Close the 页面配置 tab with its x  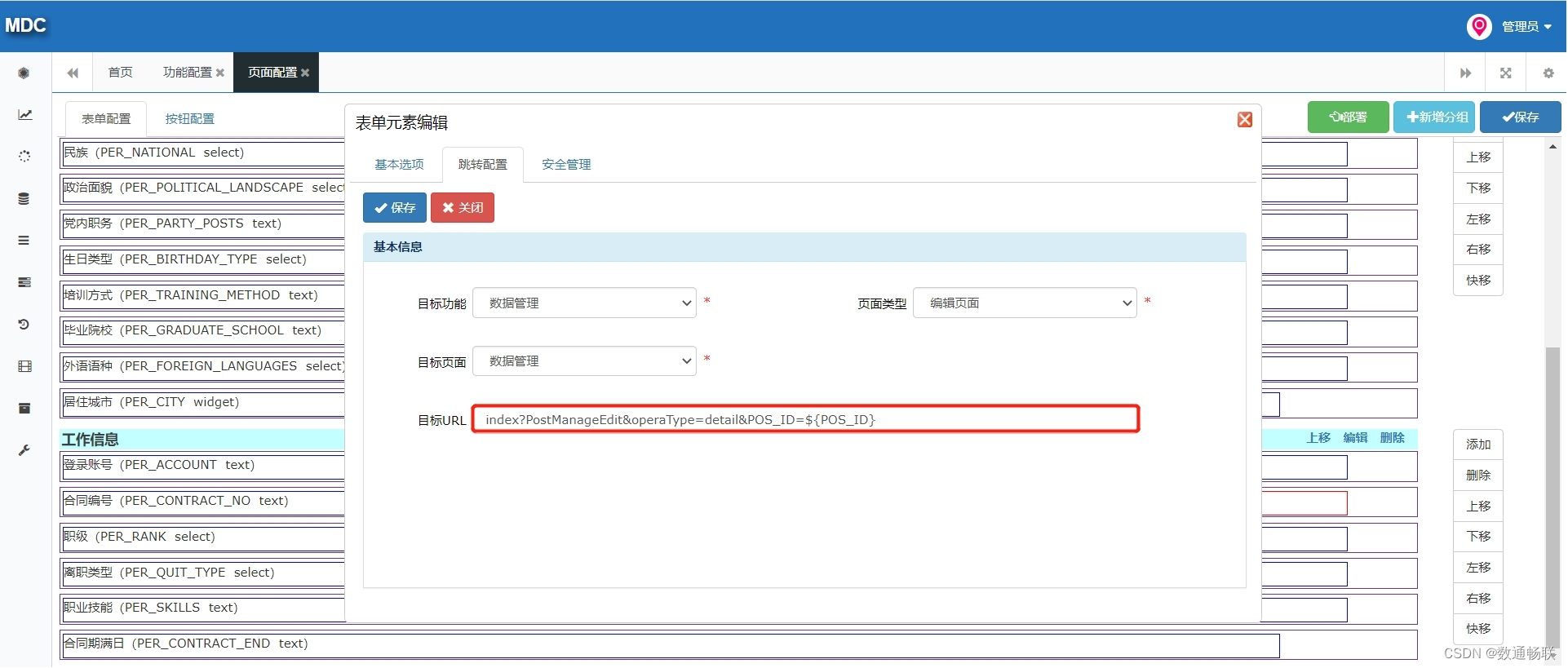tap(305, 73)
